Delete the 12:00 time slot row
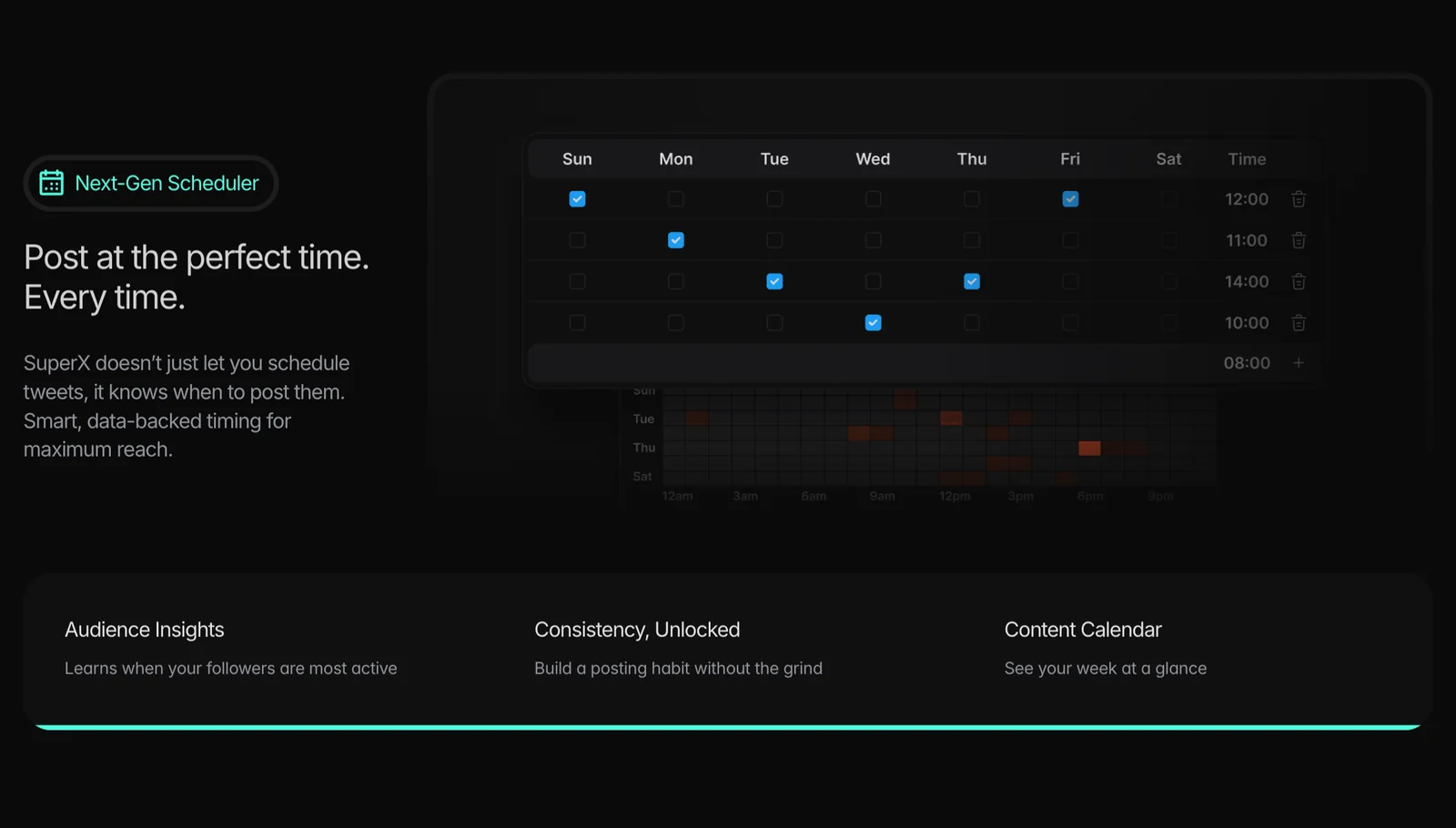The image size is (1456, 828). (1299, 199)
